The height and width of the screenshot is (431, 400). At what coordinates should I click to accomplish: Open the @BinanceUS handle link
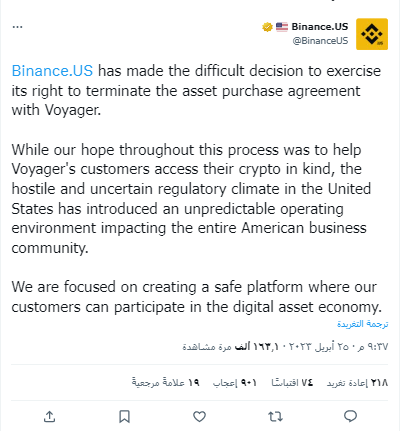tap(320, 41)
